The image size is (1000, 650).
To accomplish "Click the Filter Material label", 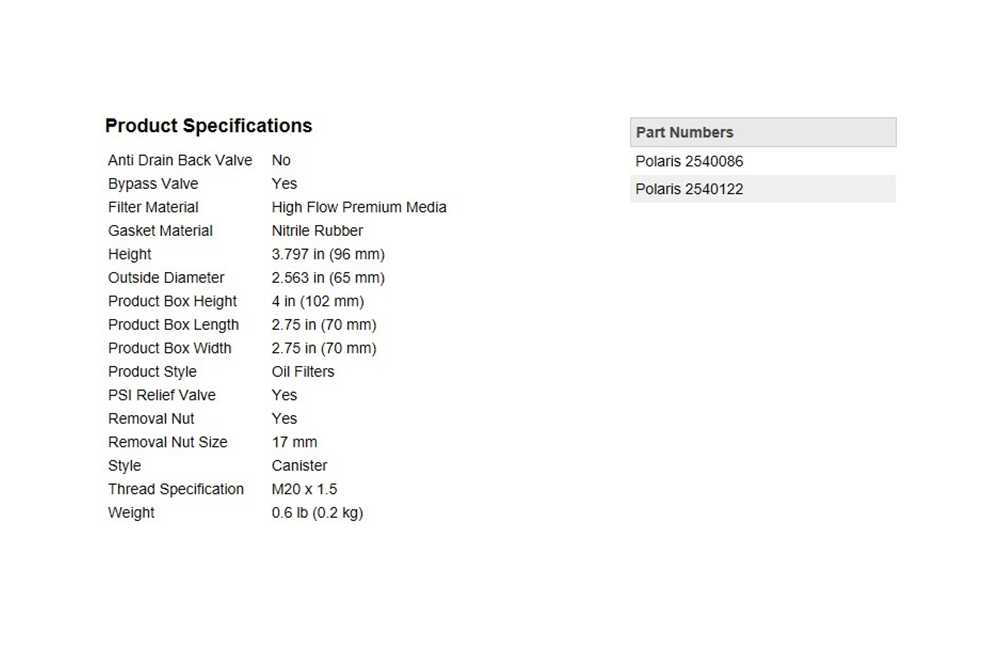I will click(x=153, y=207).
